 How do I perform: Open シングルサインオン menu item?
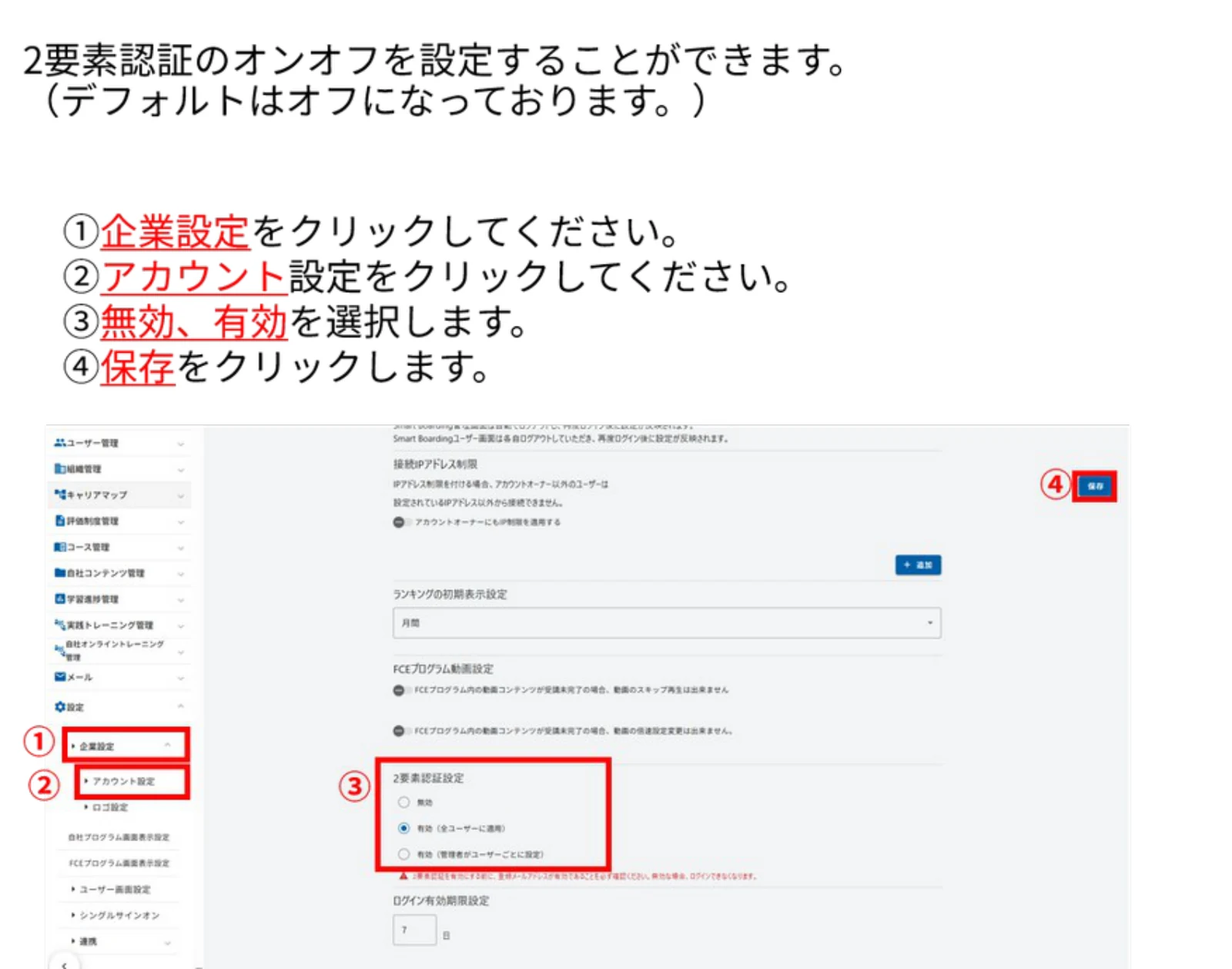tap(119, 915)
